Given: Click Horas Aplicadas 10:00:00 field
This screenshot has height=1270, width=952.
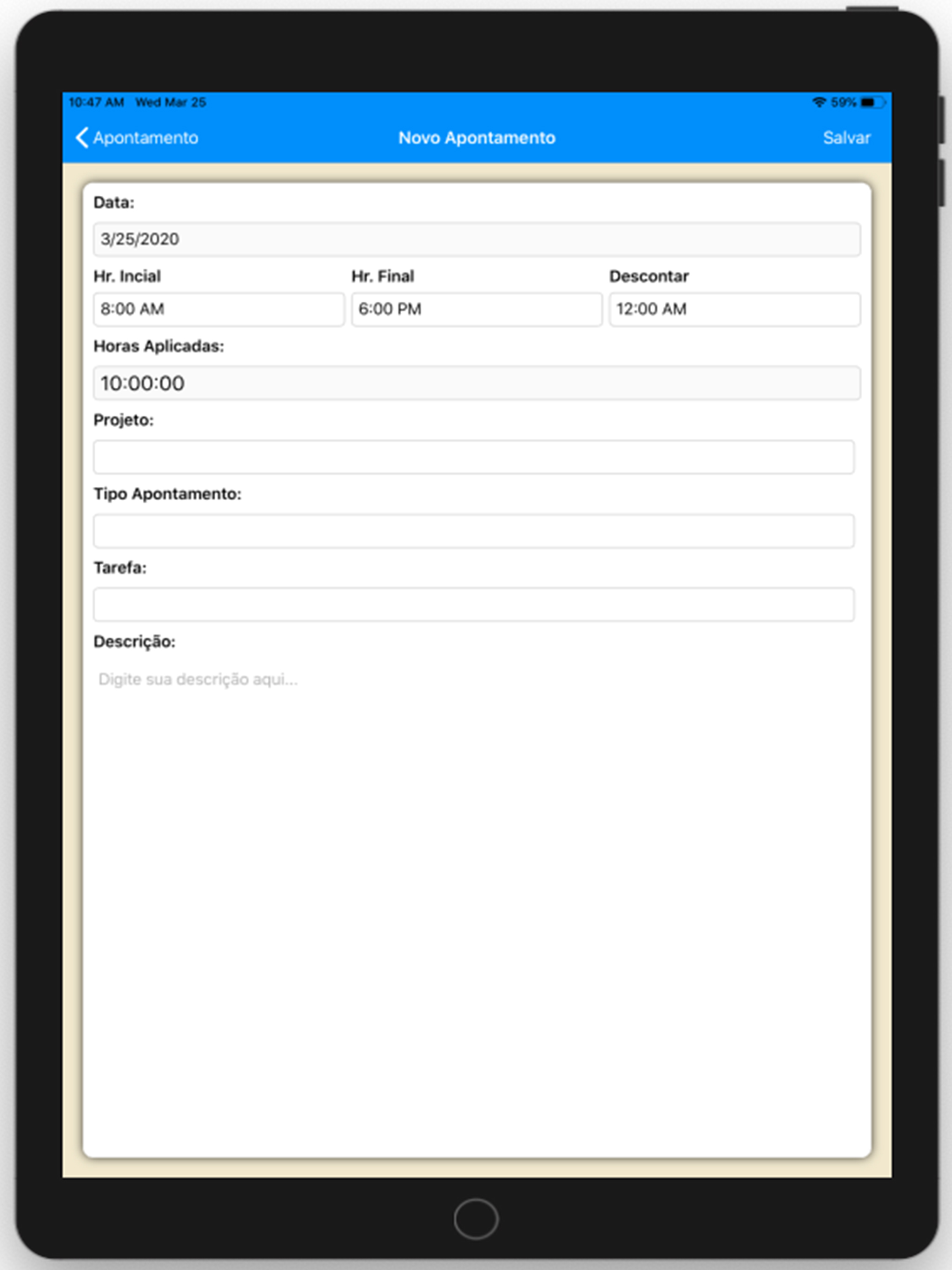Looking at the screenshot, I should pyautogui.click(x=476, y=383).
